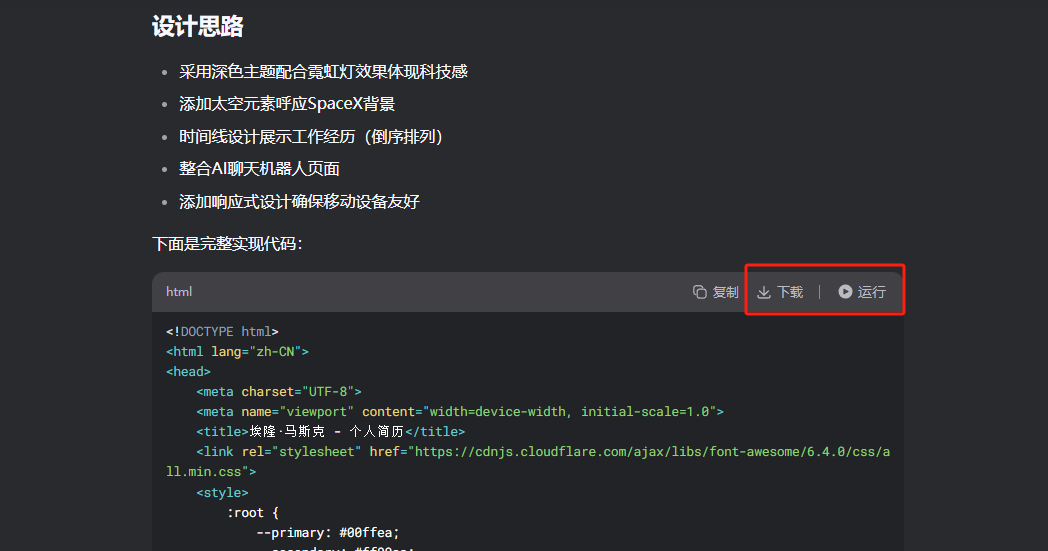Image resolution: width=1048 pixels, height=551 pixels.
Task: Click the 设计思路 heading
Action: pos(198,27)
